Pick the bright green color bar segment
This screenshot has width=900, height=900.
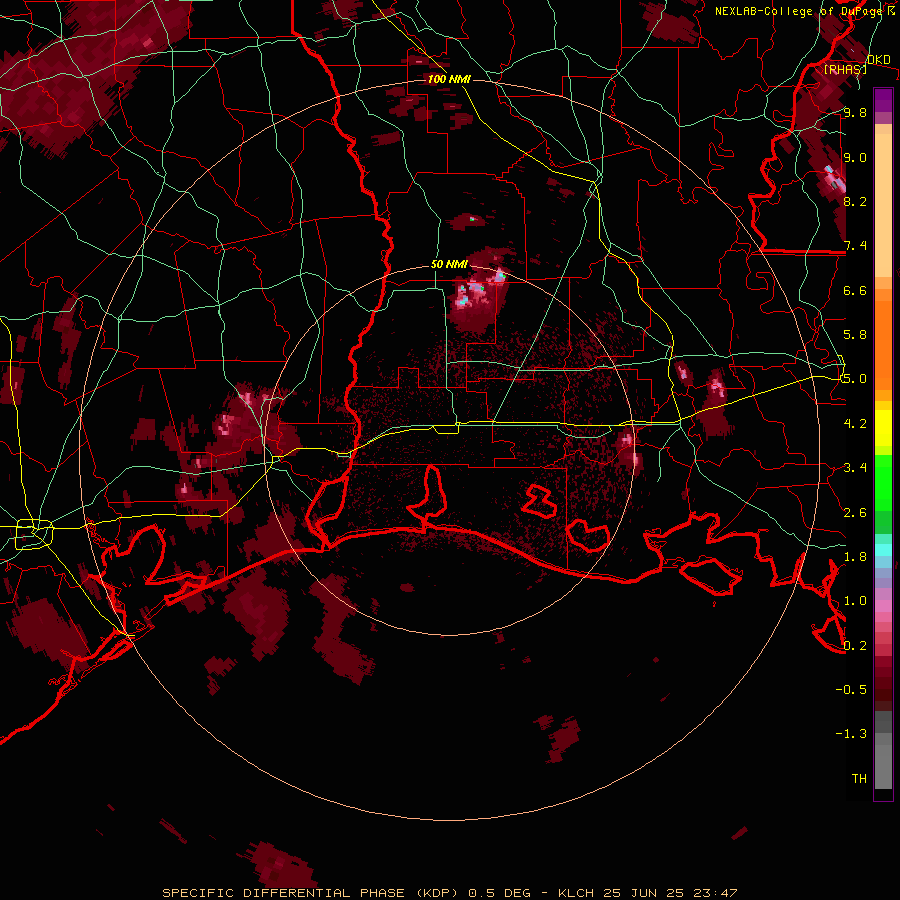point(883,482)
